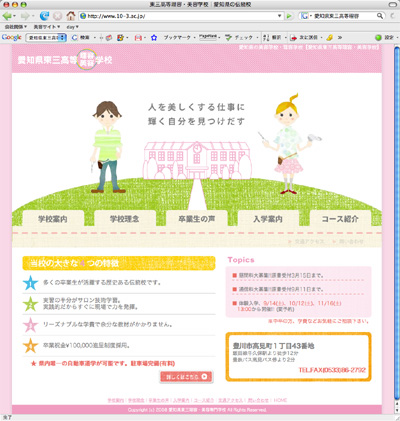Image resolution: width=400 pixels, height=421 pixels.
Task: Open the コース紹介 tab
Action: click(x=340, y=219)
